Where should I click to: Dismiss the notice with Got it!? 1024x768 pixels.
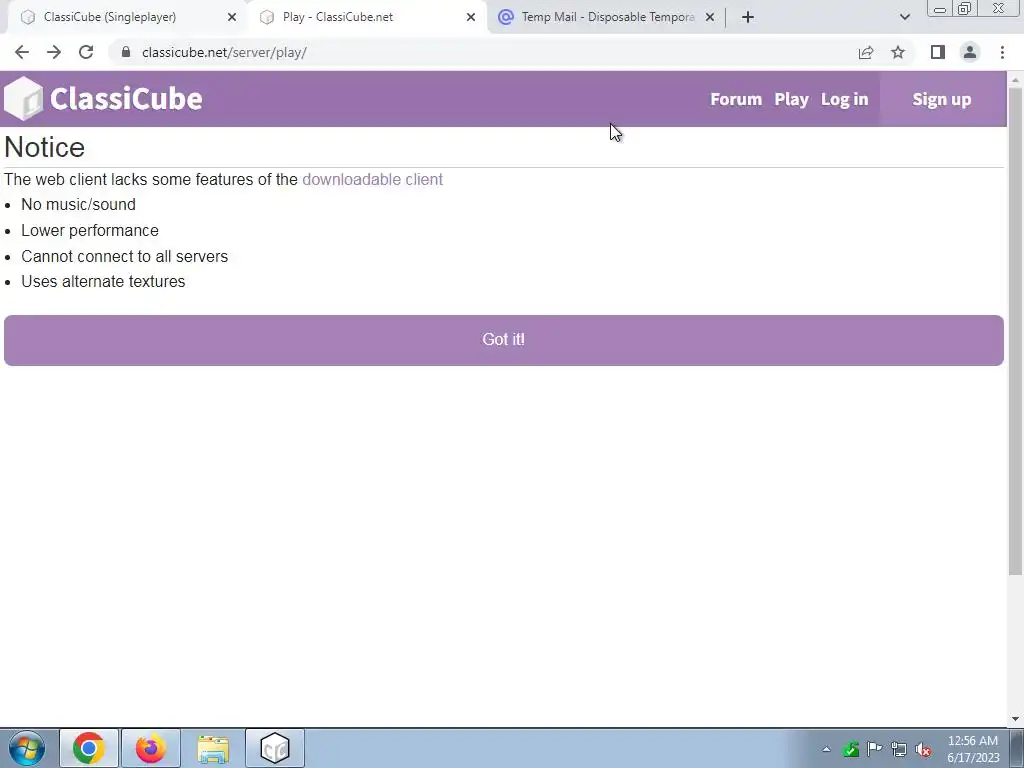(504, 340)
